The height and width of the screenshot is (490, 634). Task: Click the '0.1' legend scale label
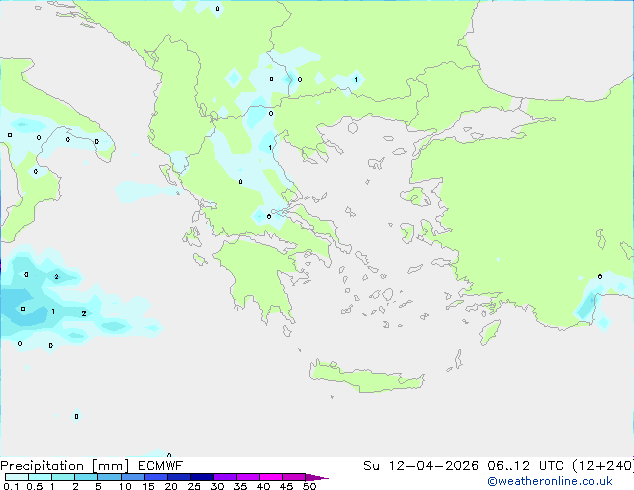click(x=11, y=486)
